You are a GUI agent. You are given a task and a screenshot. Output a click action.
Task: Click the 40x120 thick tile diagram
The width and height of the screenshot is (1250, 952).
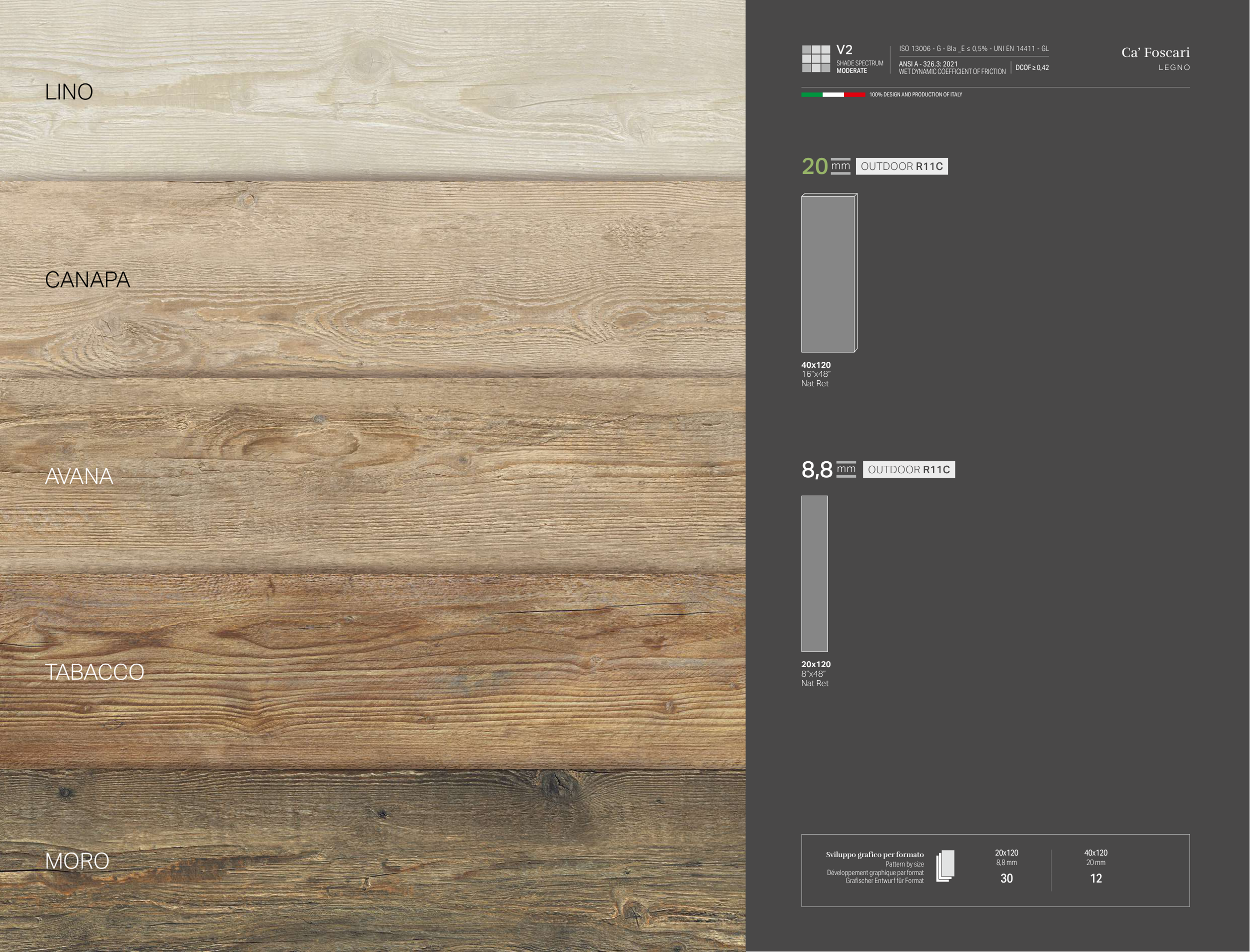[829, 273]
